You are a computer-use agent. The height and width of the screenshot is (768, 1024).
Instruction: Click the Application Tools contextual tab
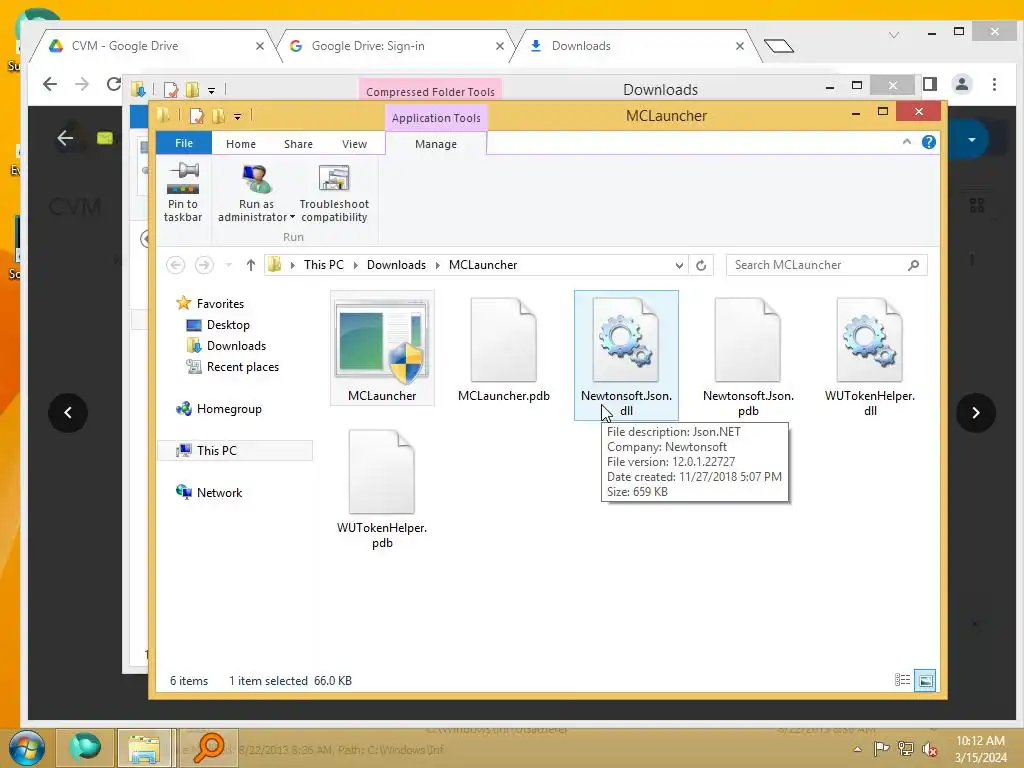point(436,118)
